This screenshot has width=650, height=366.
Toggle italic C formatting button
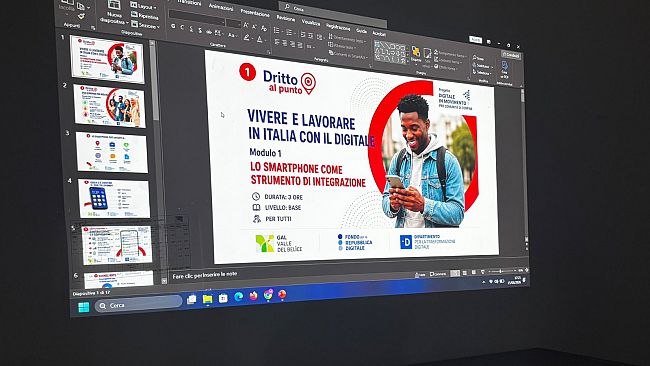click(182, 27)
